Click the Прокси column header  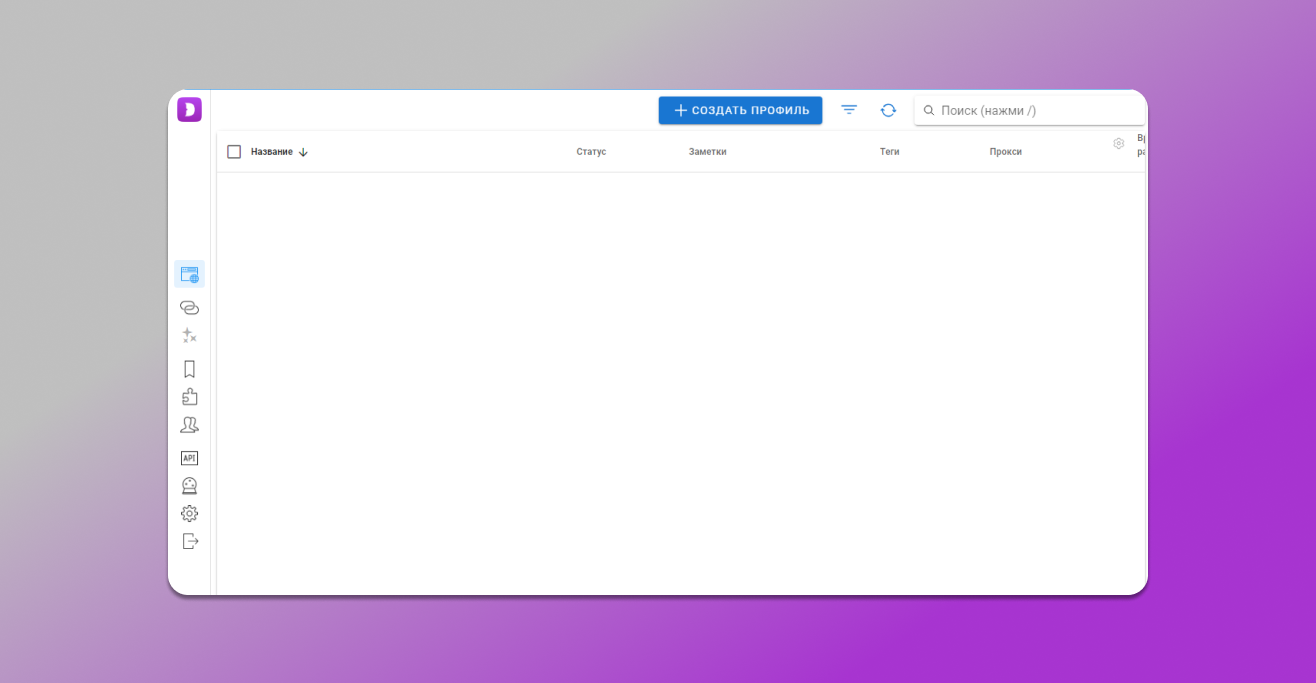[1006, 152]
